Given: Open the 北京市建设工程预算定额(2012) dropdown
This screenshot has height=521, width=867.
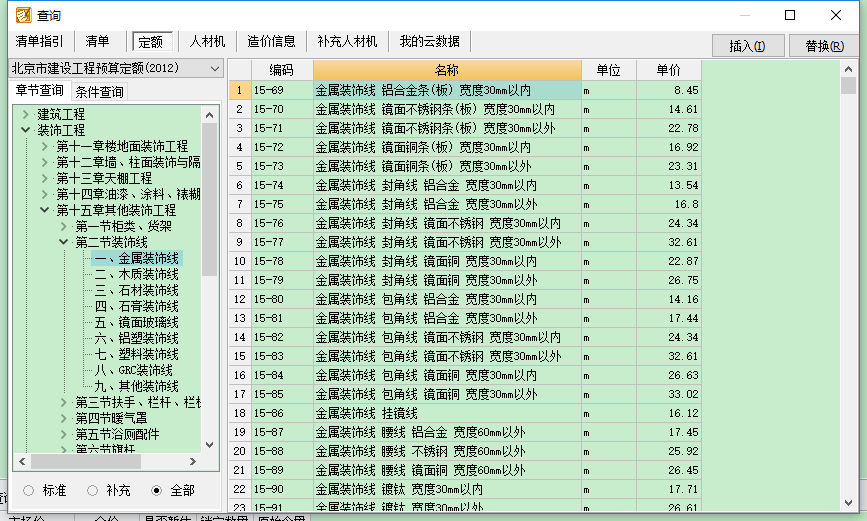Looking at the screenshot, I should (x=116, y=68).
